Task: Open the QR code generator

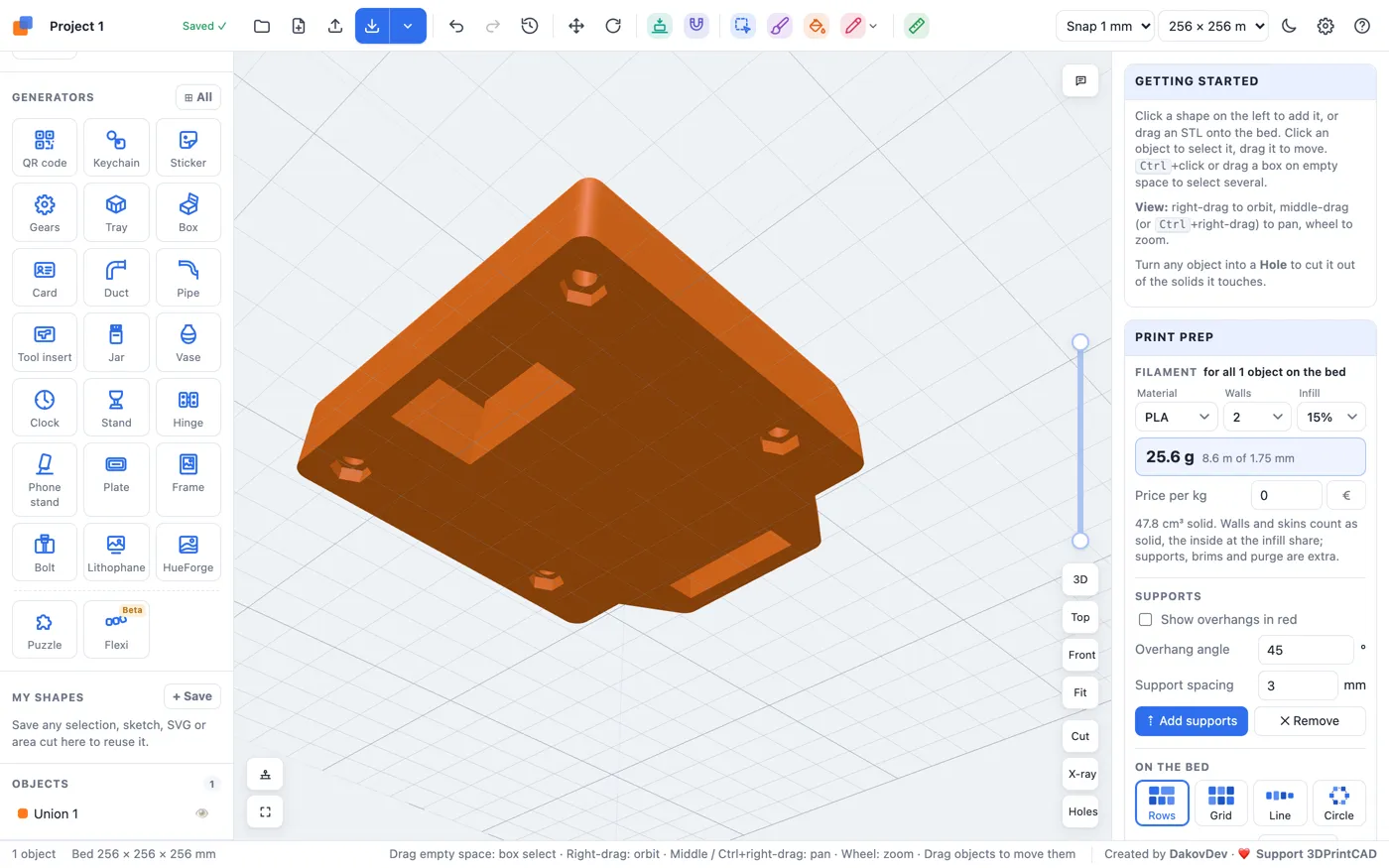Action: 45,148
